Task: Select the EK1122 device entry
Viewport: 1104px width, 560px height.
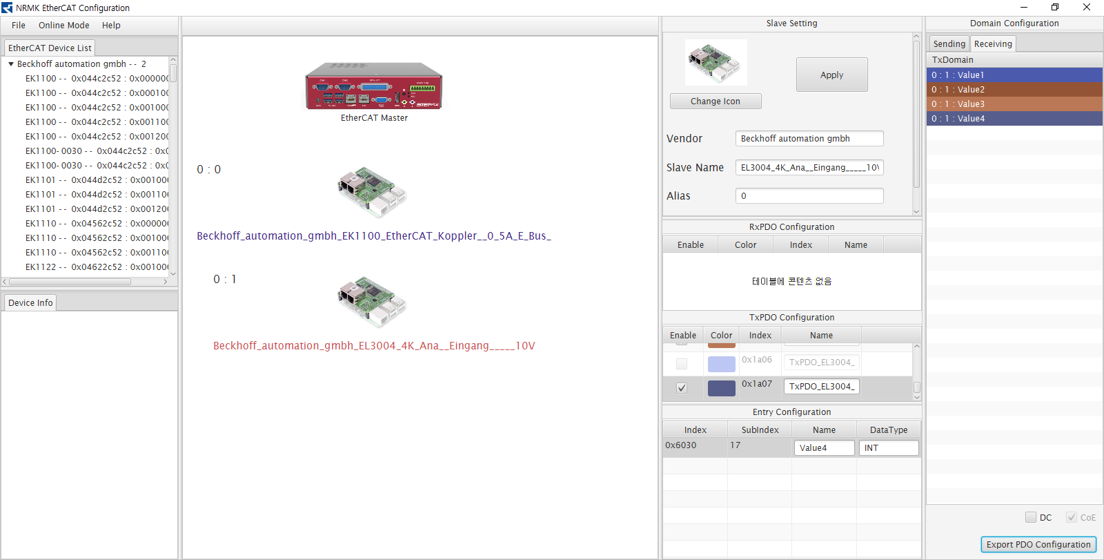Action: [x=98, y=267]
